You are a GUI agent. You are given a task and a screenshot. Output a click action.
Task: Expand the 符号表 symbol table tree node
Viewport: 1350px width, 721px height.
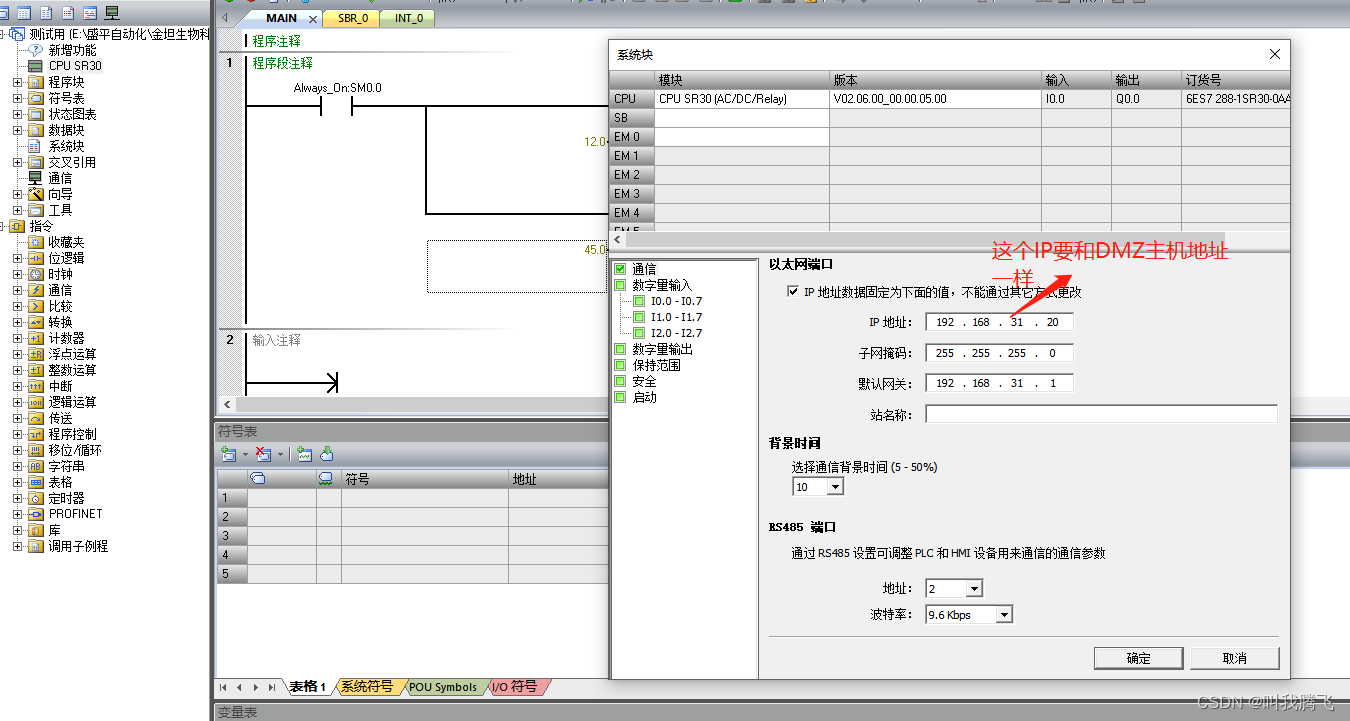pos(17,98)
